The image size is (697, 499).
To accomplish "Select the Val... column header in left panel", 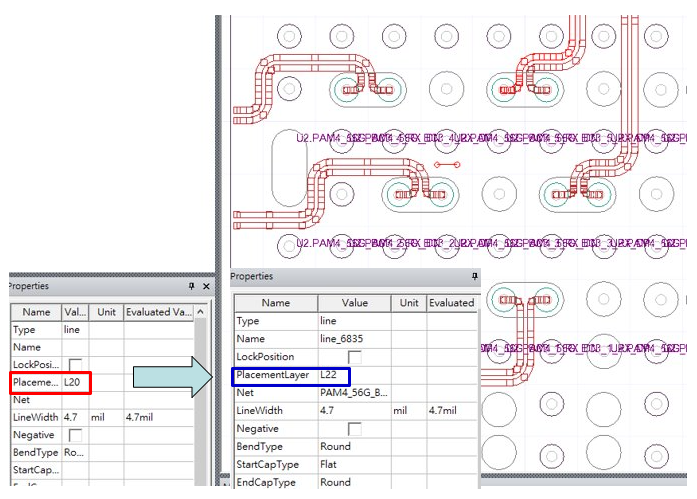I will click(75, 312).
